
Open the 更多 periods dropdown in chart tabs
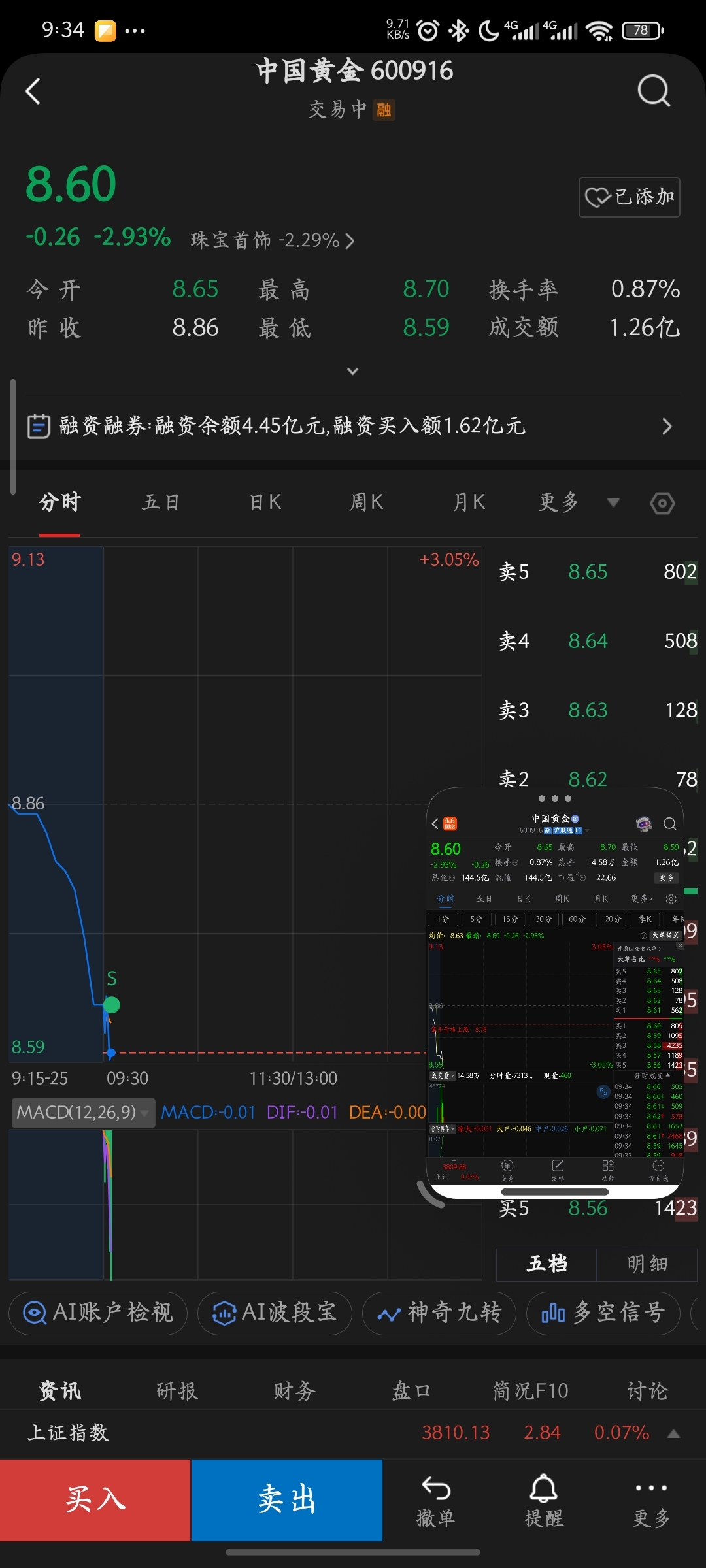[x=579, y=502]
